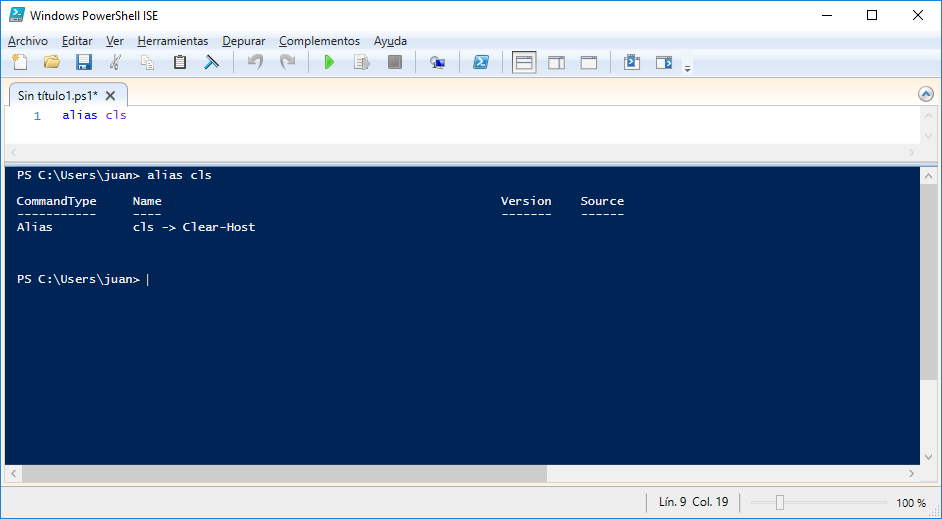Console vertical scrollbar up arrow
This screenshot has height=519, width=942.
click(x=928, y=176)
